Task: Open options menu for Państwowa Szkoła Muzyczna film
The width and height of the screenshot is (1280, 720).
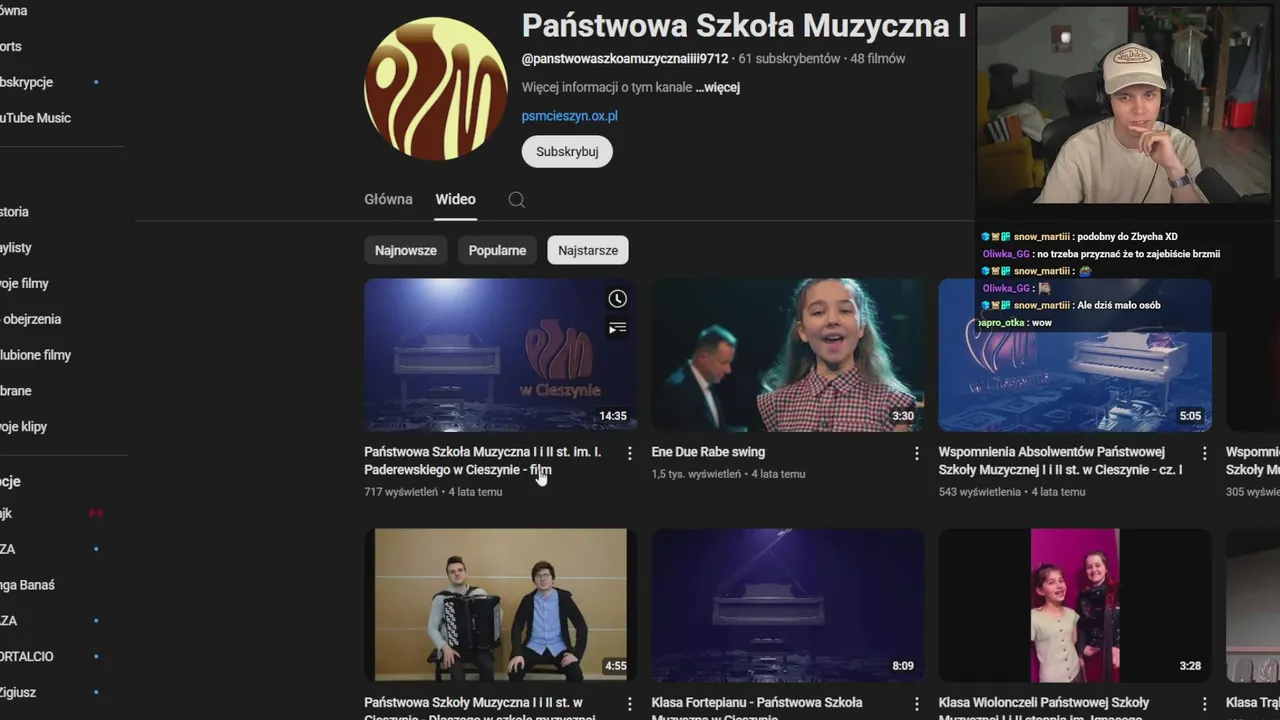Action: tap(629, 453)
